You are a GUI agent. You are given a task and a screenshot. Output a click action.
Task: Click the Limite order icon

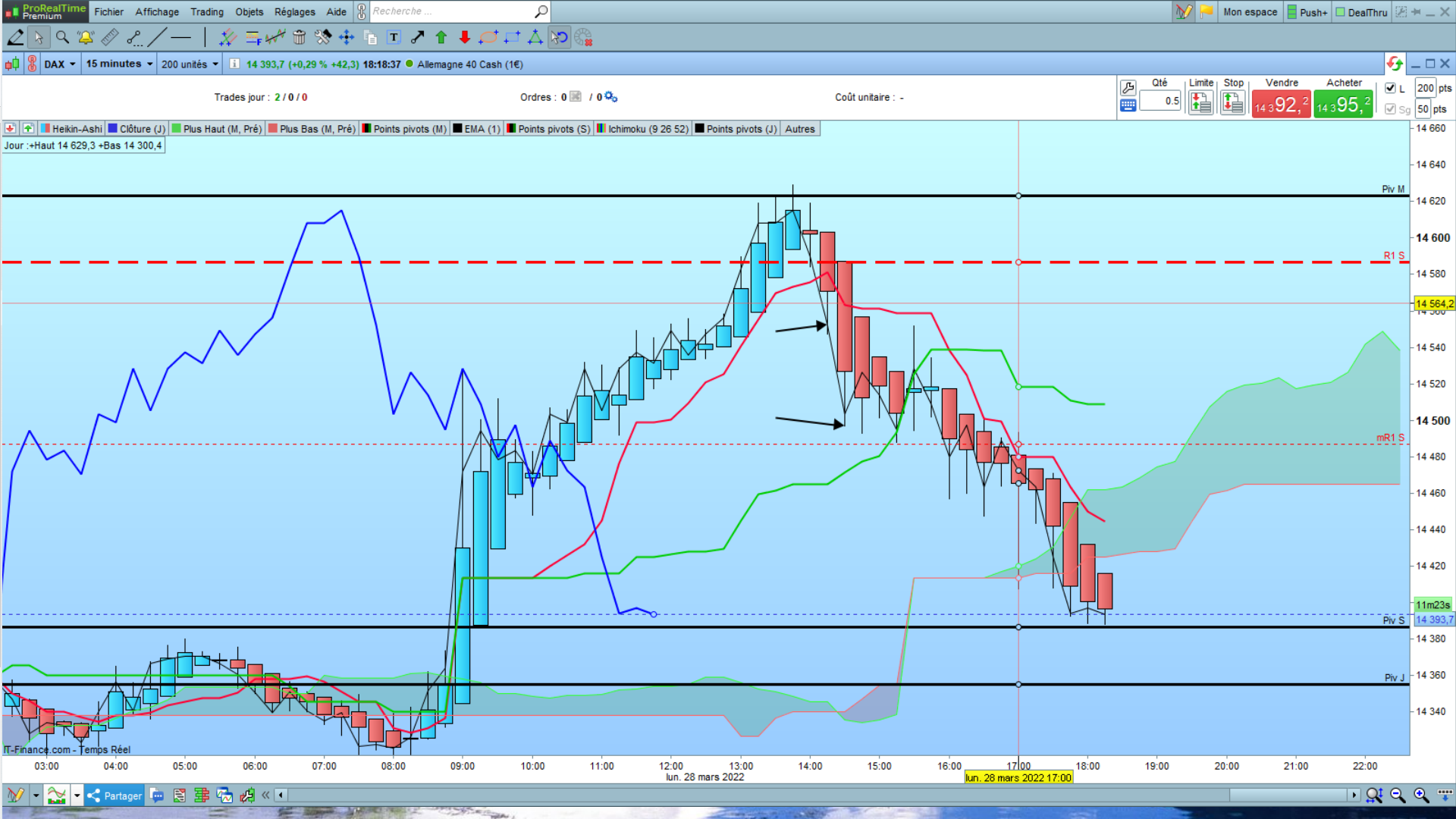[x=1200, y=102]
